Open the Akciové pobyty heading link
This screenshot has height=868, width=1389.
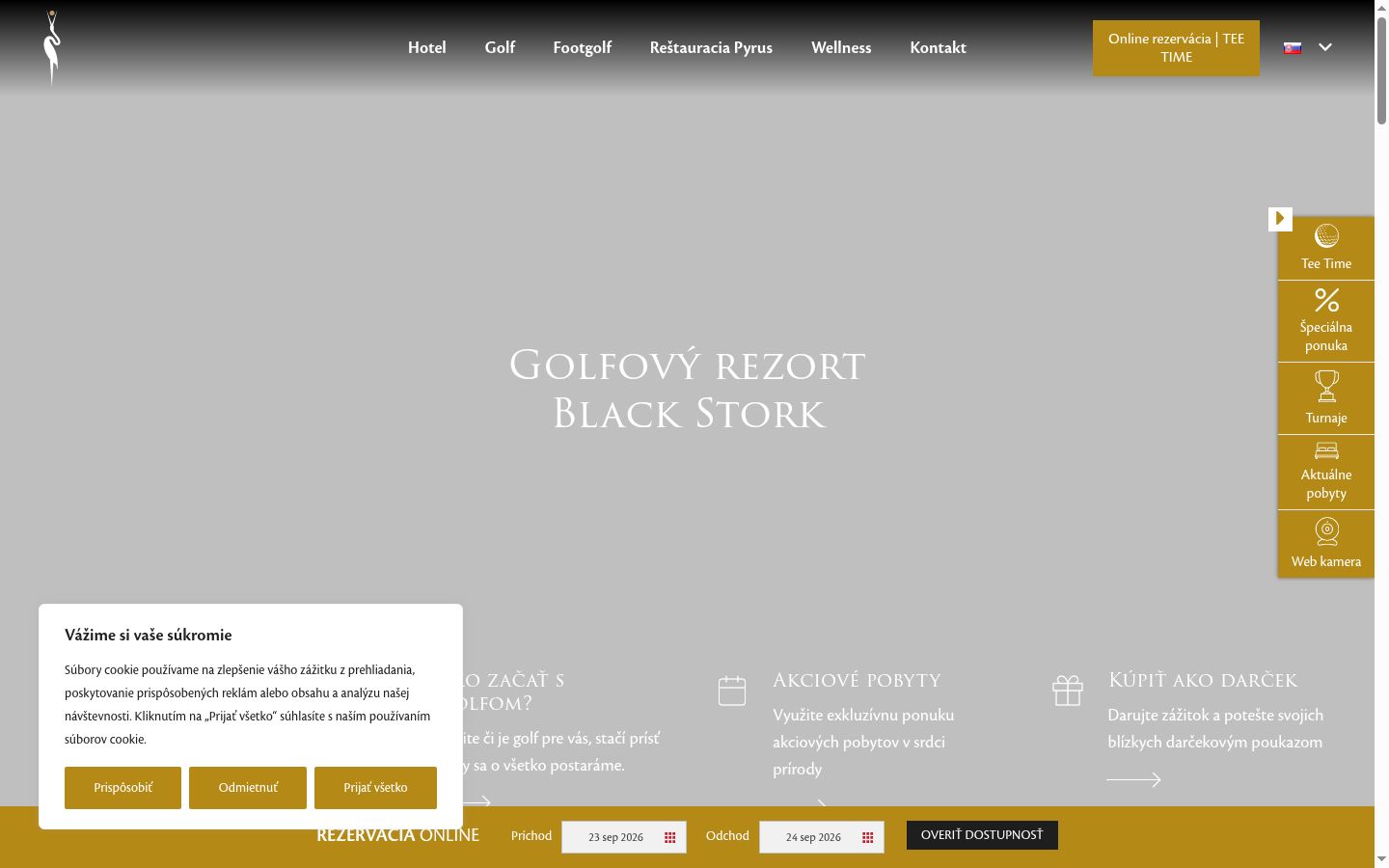(857, 680)
